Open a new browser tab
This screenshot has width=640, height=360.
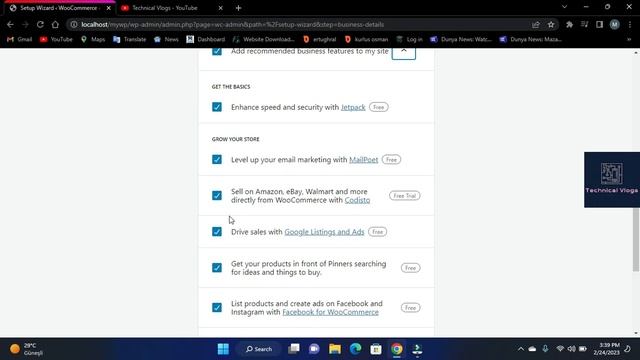(x=238, y=8)
